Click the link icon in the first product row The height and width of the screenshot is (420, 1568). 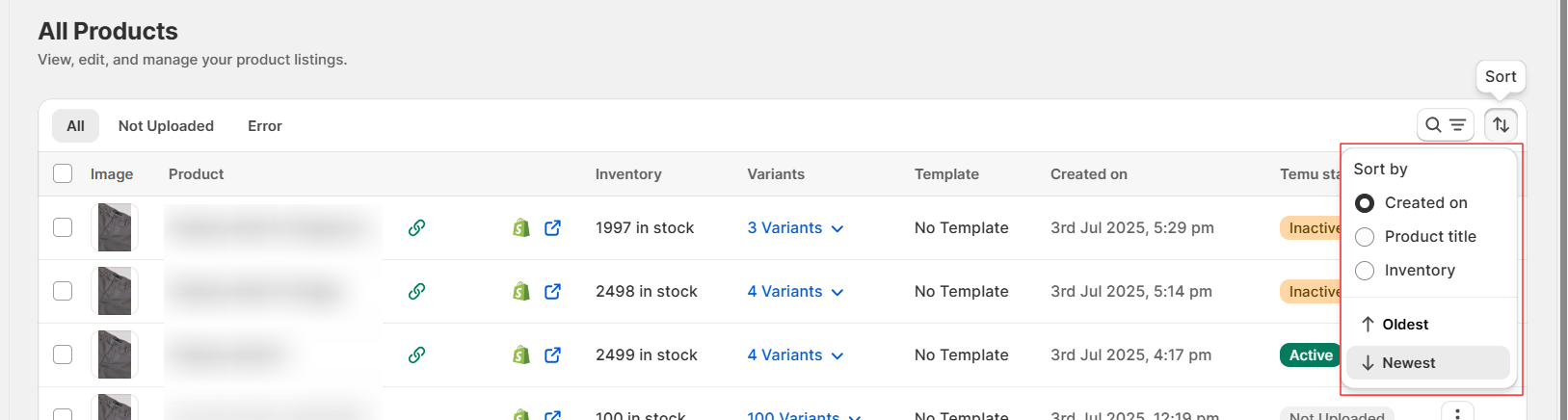tap(416, 228)
